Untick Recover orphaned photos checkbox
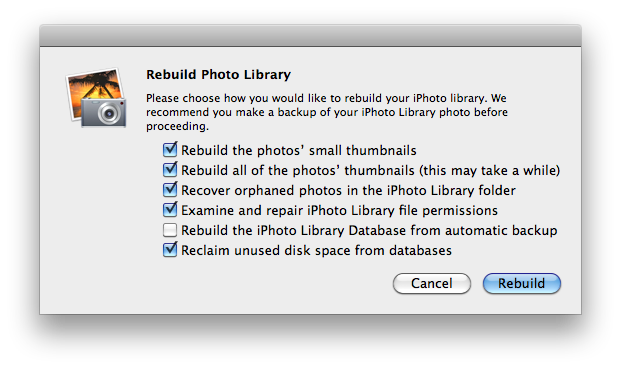621x369 pixels. coord(170,190)
